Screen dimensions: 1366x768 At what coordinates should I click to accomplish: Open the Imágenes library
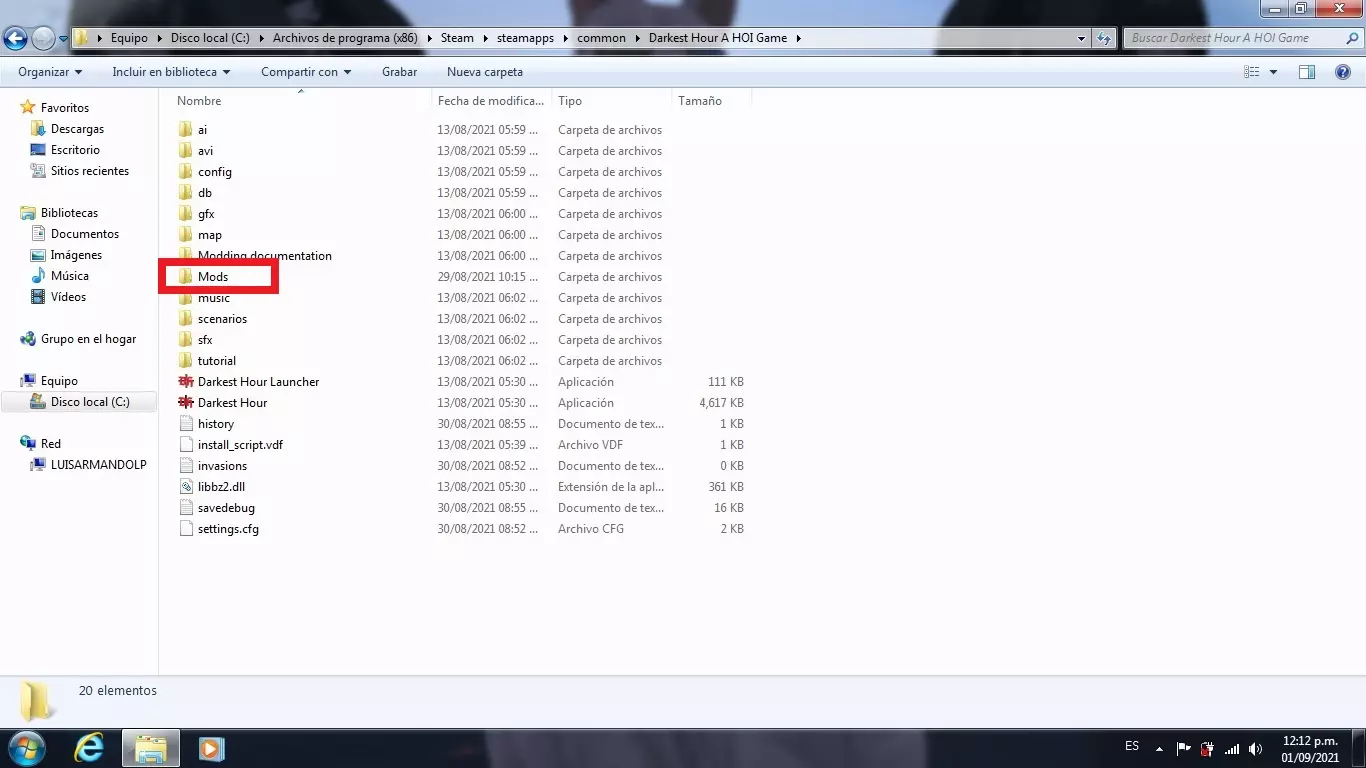tap(76, 255)
